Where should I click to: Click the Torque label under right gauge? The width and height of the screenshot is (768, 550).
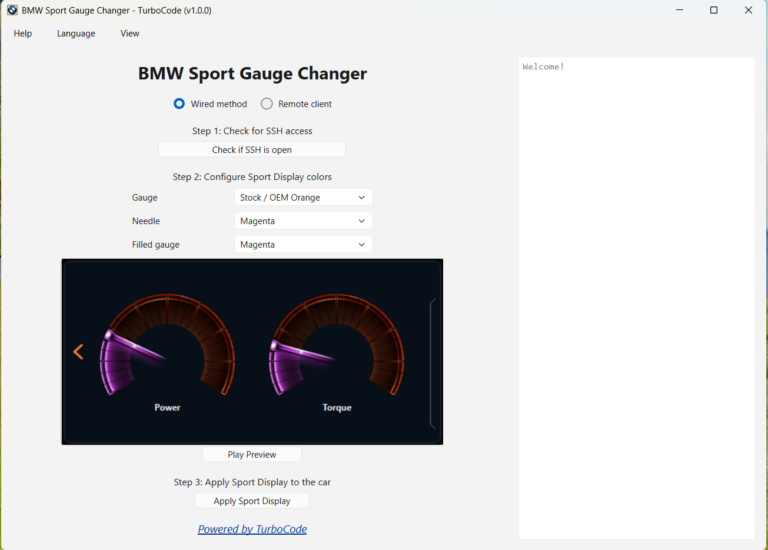(337, 407)
